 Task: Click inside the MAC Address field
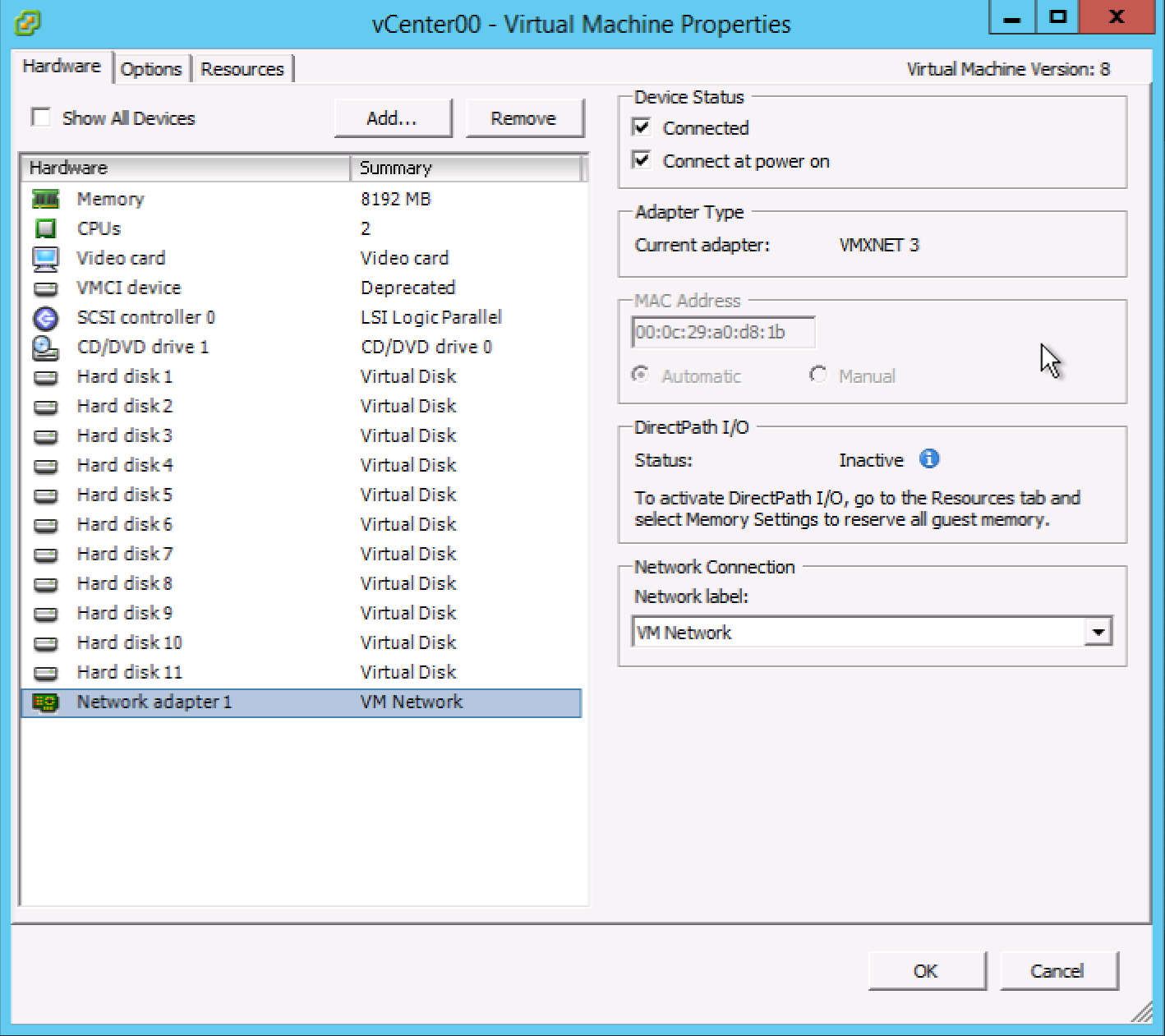pos(721,332)
